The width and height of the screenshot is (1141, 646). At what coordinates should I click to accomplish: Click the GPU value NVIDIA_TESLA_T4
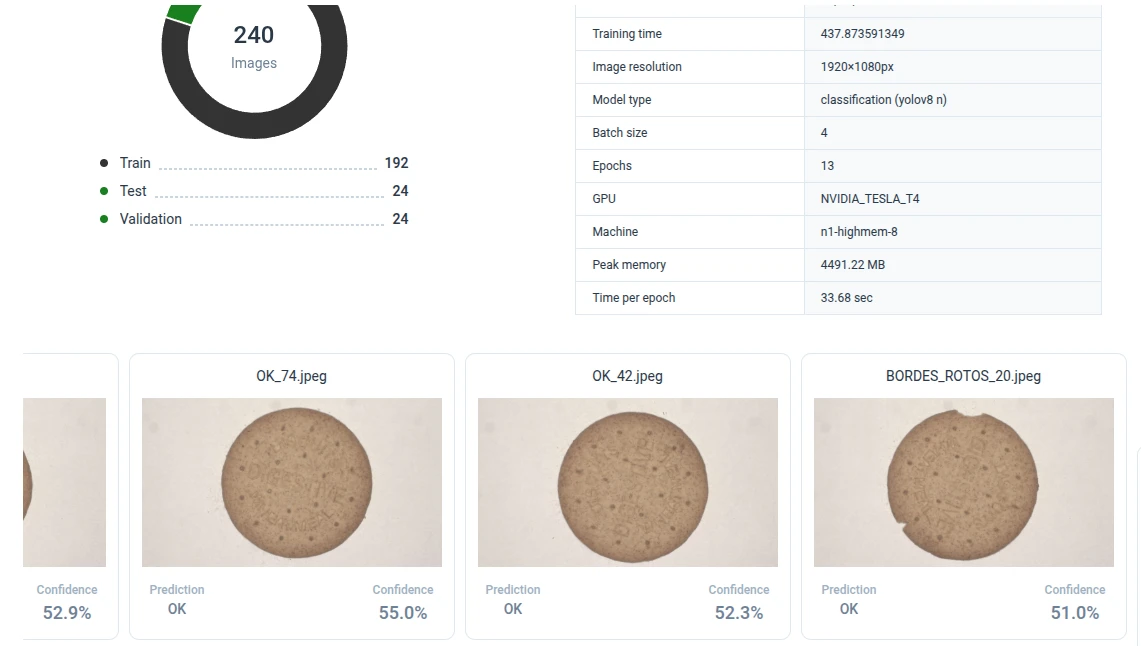(x=869, y=199)
